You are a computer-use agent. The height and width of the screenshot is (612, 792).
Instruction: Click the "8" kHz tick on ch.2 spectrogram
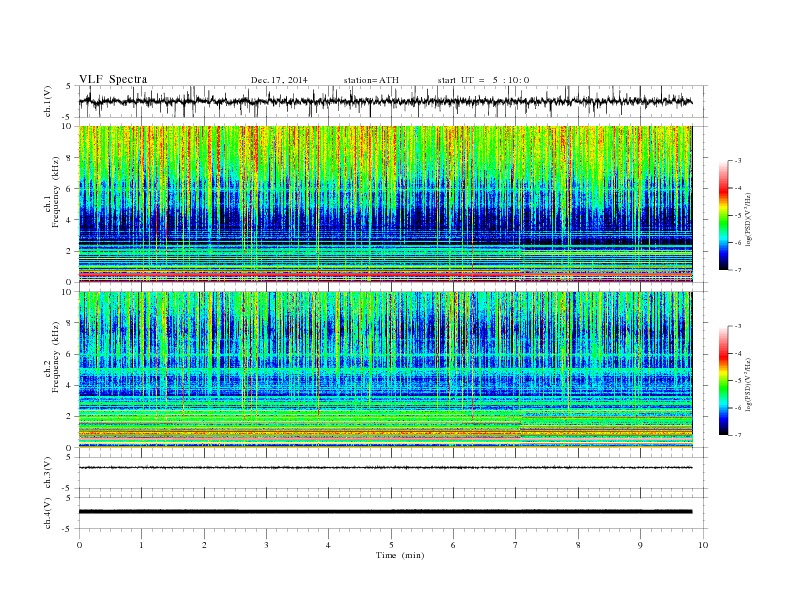pos(70,323)
